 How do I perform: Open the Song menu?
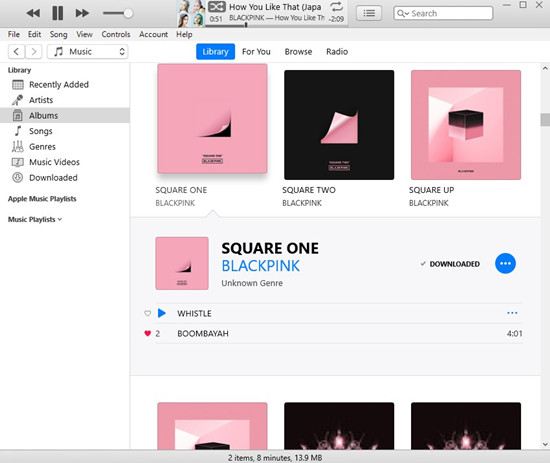coord(58,34)
